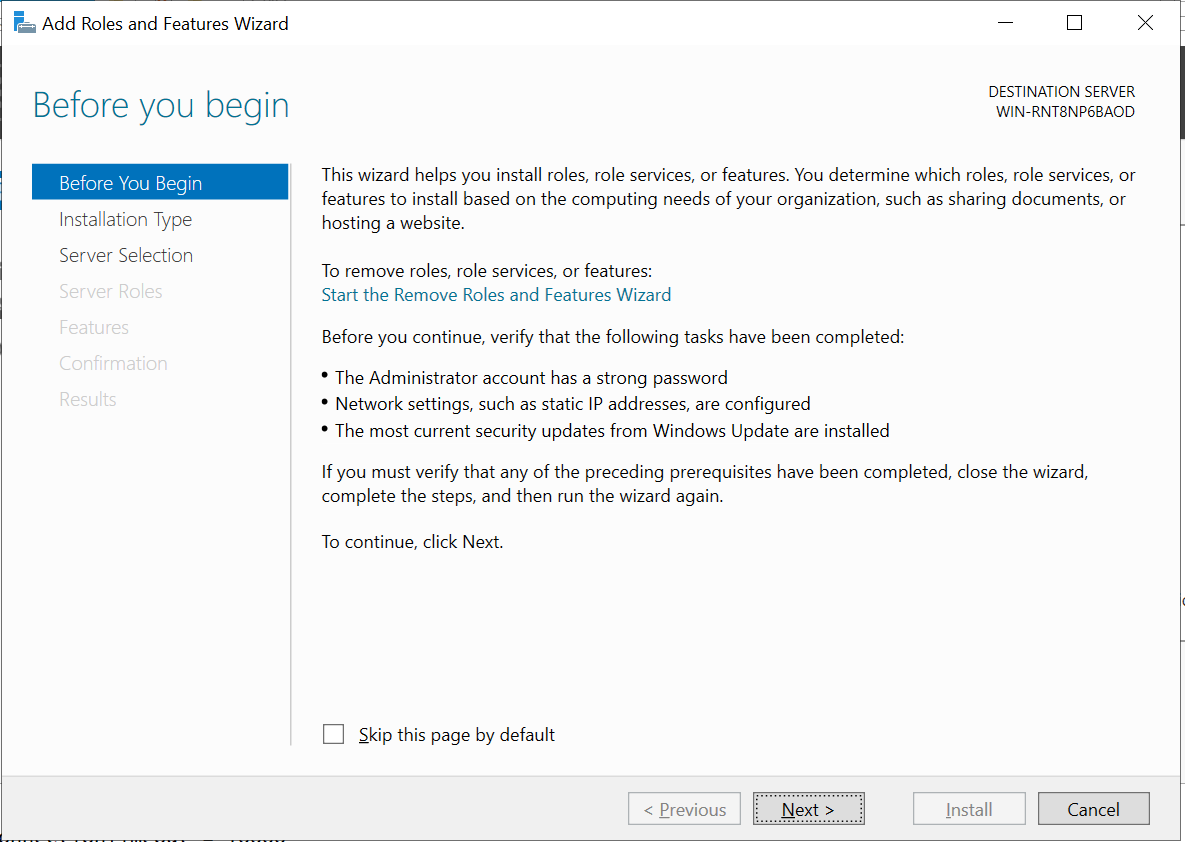This screenshot has height=842, width=1185.
Task: Select the disabled Features step
Action: tap(94, 327)
